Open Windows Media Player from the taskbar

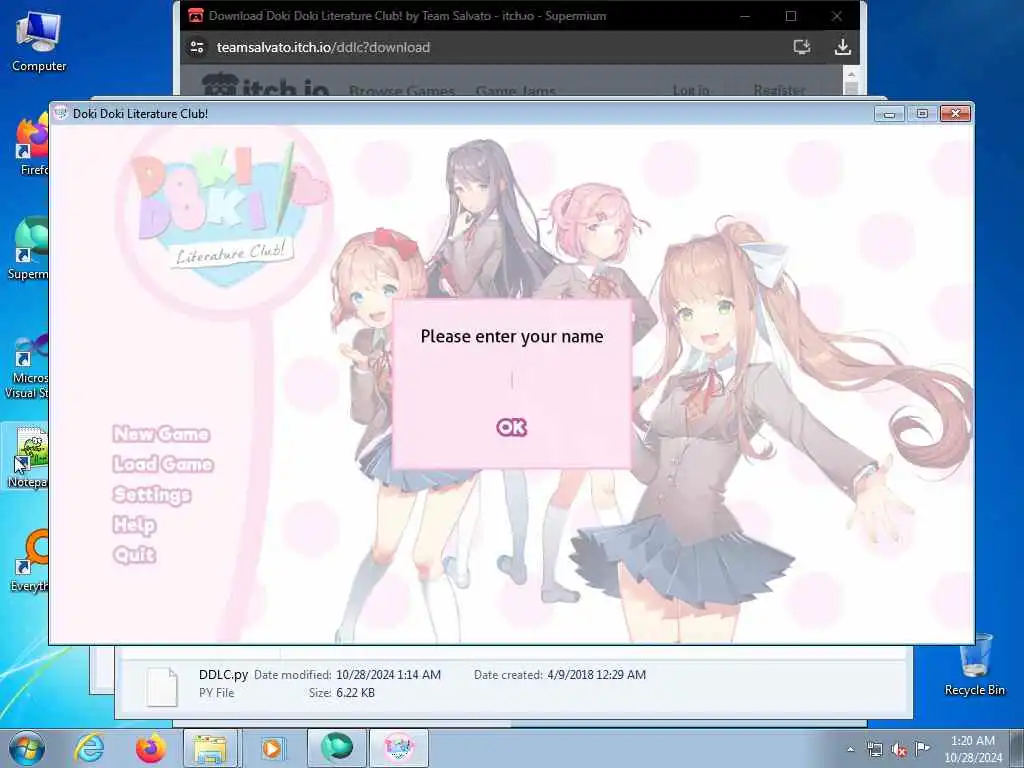[272, 748]
